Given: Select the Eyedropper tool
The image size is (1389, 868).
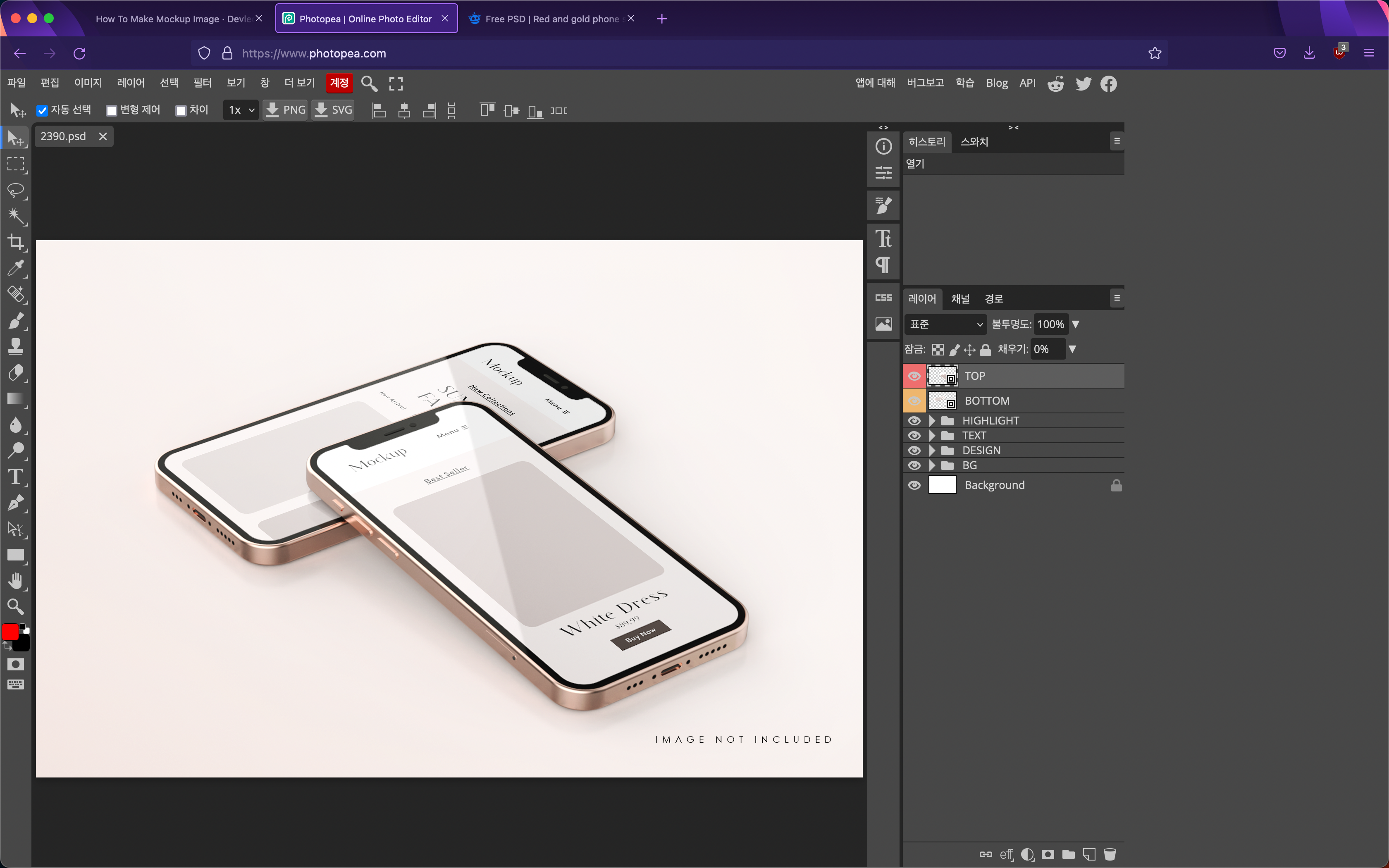Looking at the screenshot, I should tap(15, 268).
